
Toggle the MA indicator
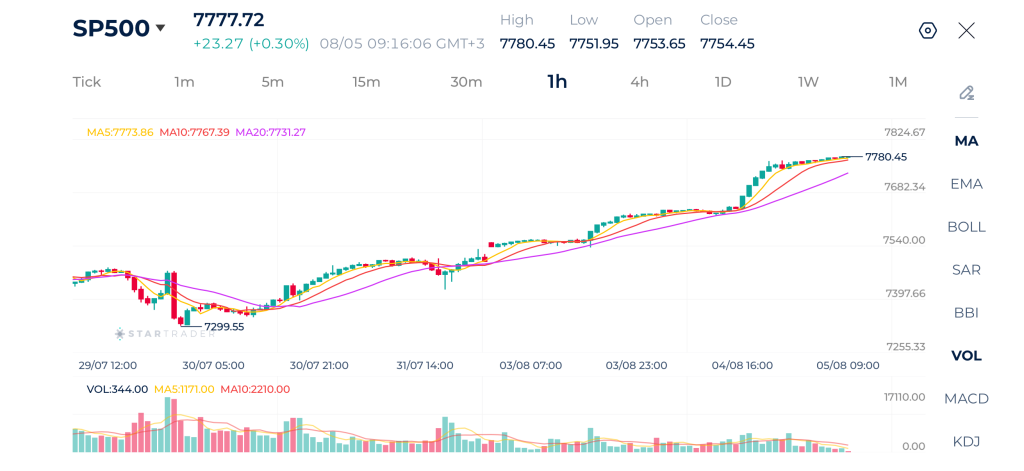(967, 141)
